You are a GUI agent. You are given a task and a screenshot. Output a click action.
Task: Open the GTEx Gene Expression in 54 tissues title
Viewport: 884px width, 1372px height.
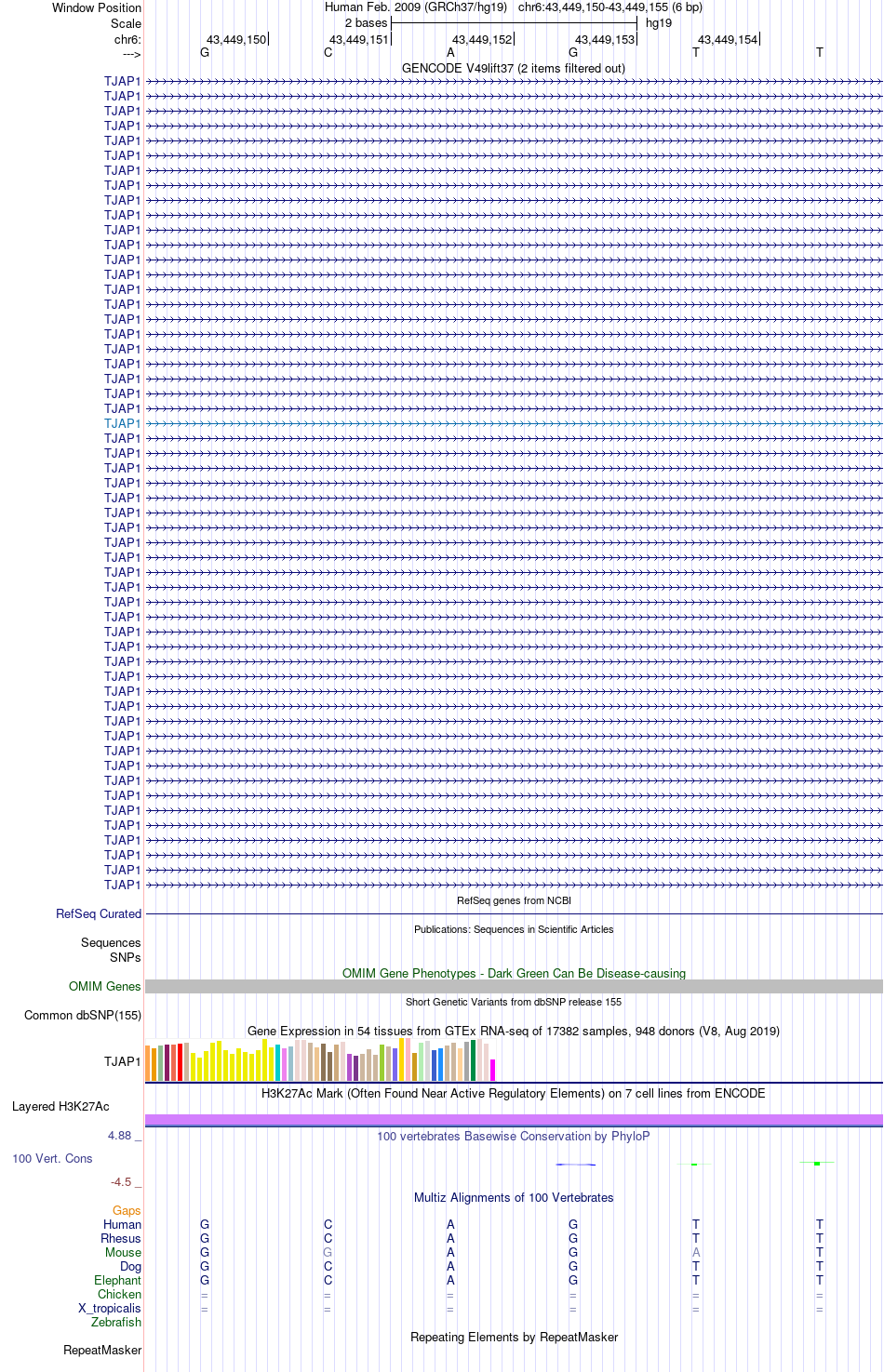(x=514, y=1031)
